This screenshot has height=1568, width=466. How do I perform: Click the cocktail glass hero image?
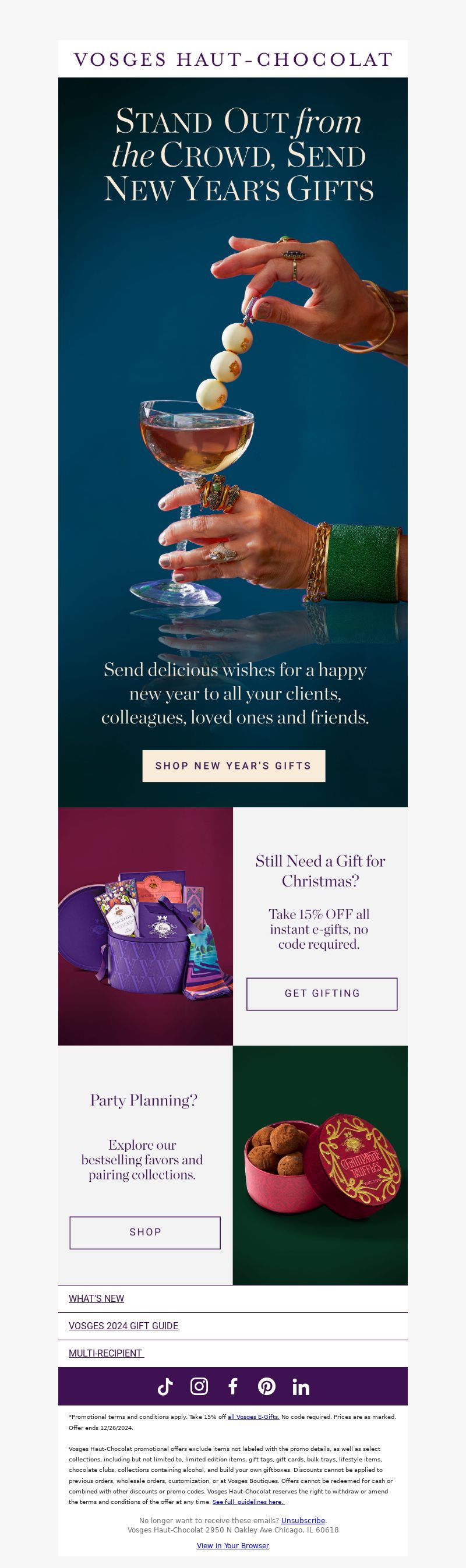pyautogui.click(x=233, y=432)
